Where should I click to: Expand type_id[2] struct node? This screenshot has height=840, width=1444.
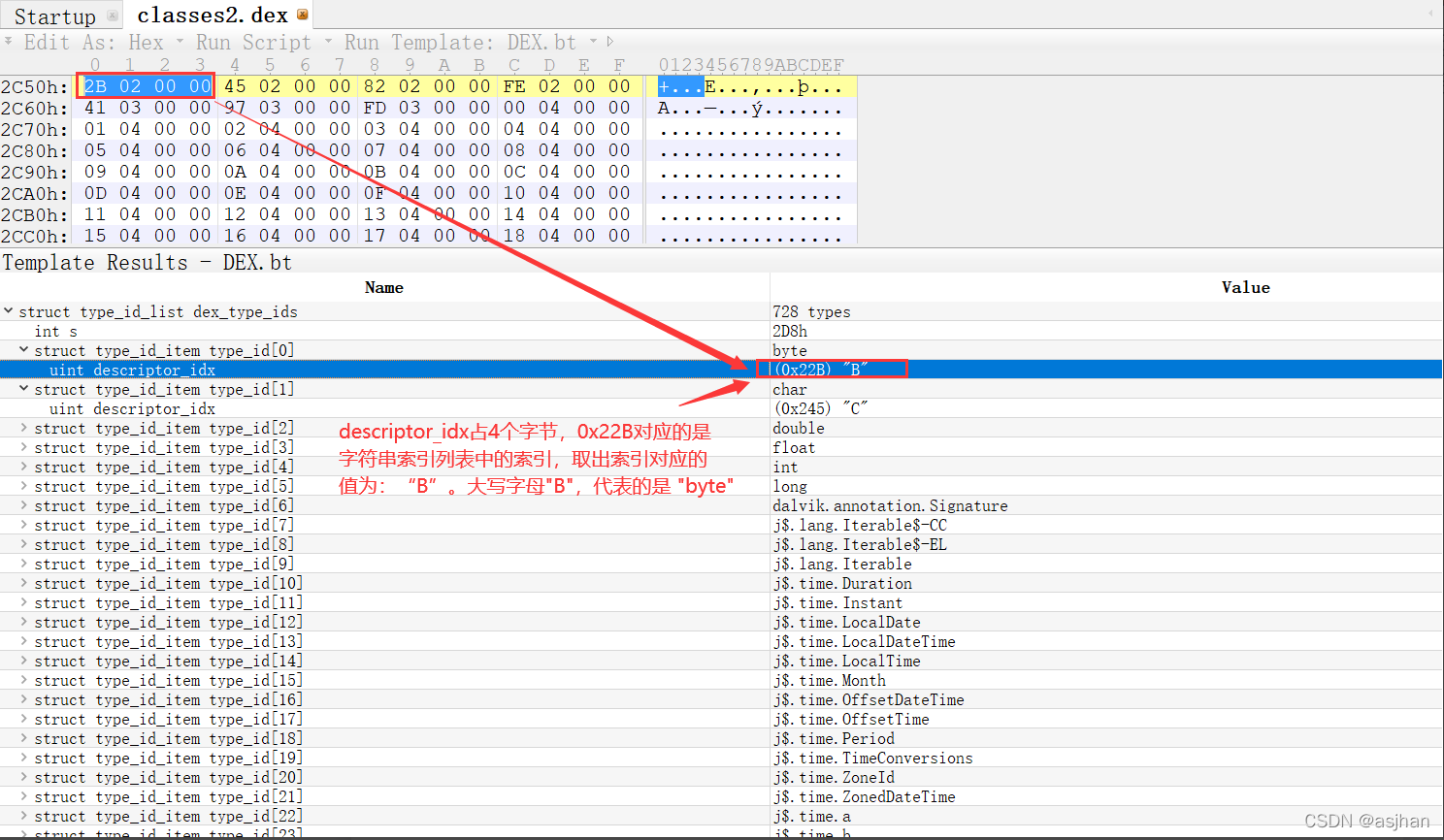point(24,428)
